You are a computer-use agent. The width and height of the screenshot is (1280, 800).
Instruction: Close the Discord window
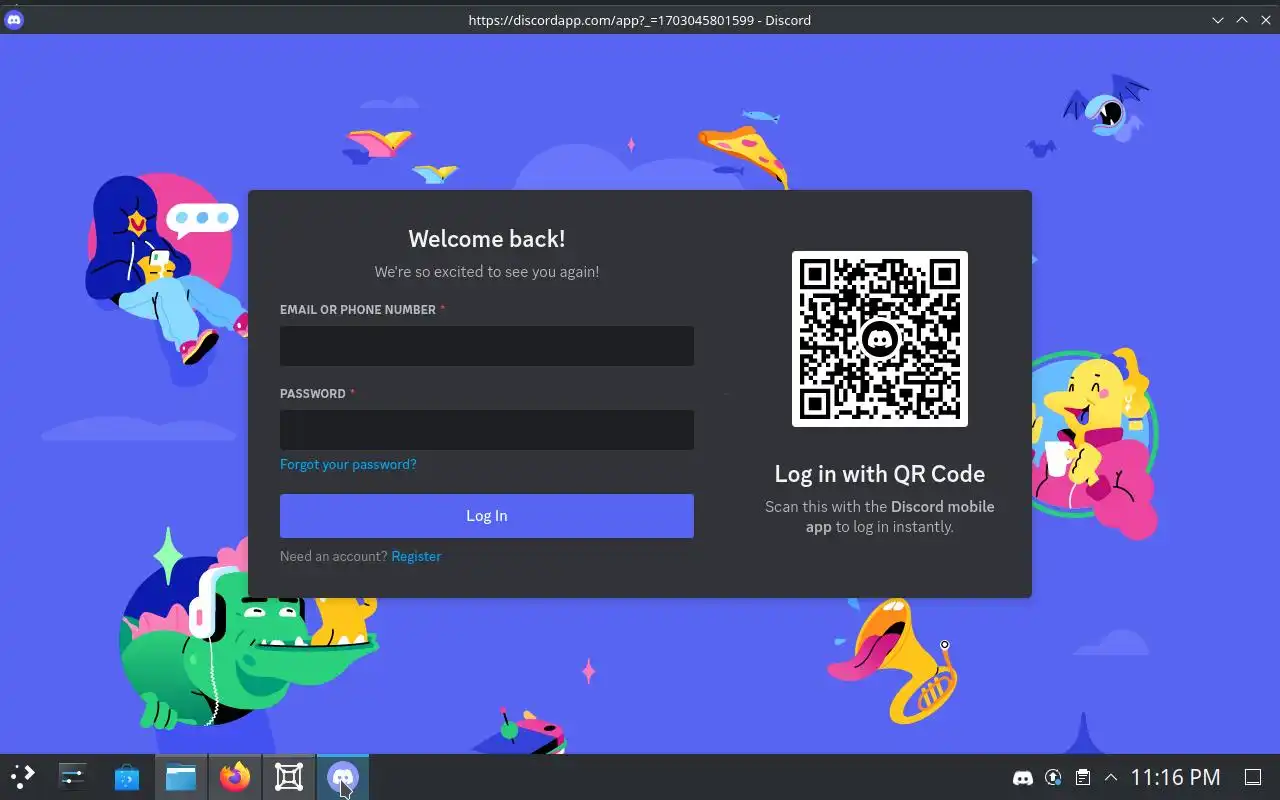[x=1266, y=20]
